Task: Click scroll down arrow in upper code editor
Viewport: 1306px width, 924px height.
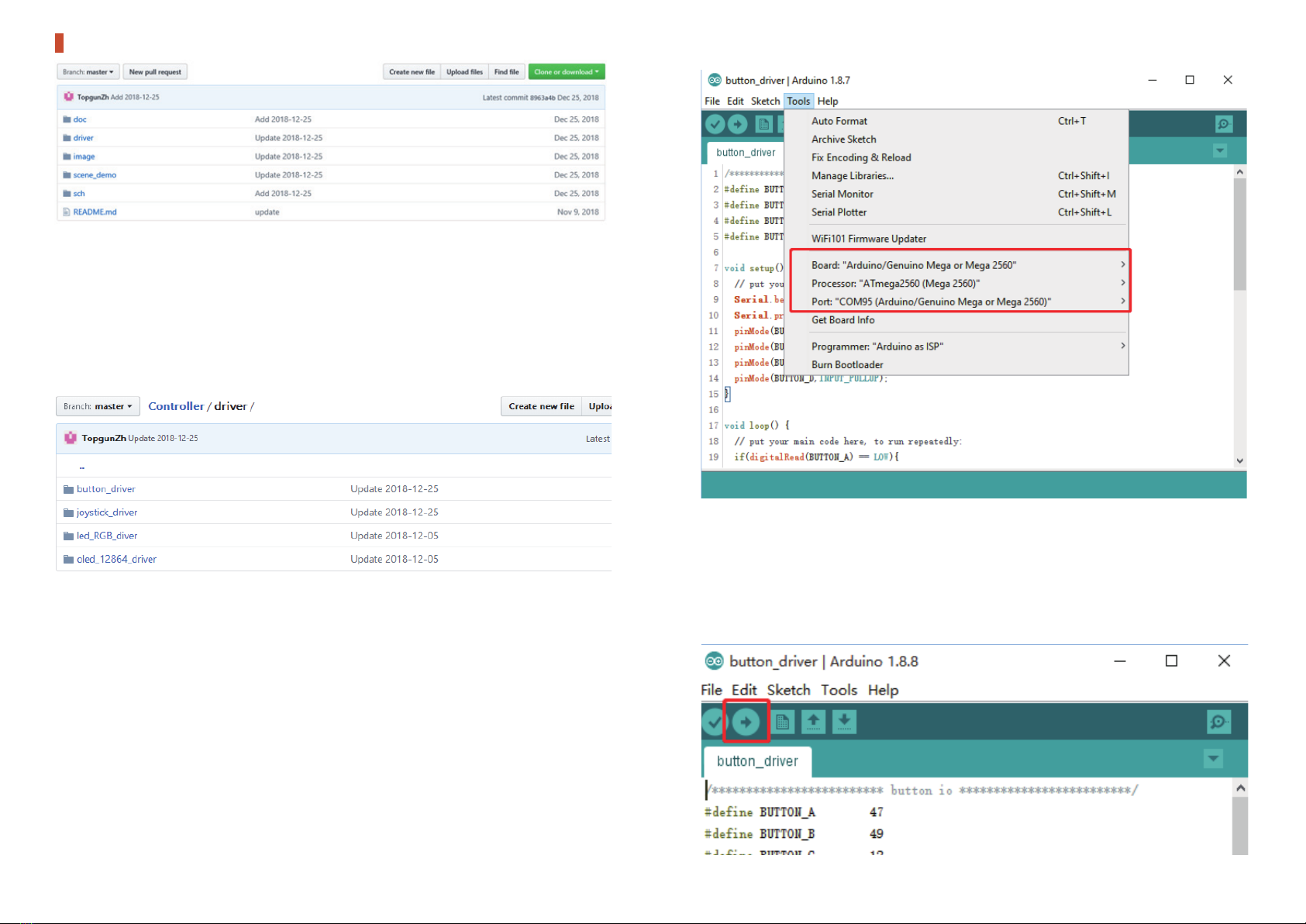Action: [x=1240, y=460]
